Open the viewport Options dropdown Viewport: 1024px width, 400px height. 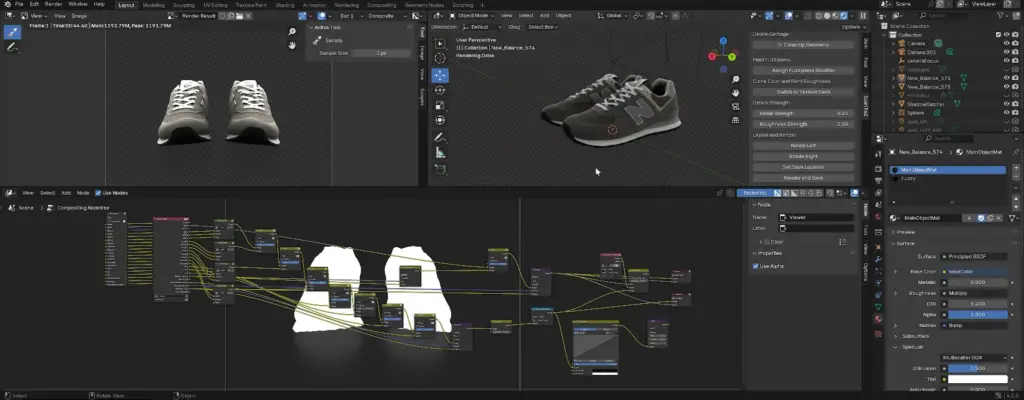tap(852, 27)
